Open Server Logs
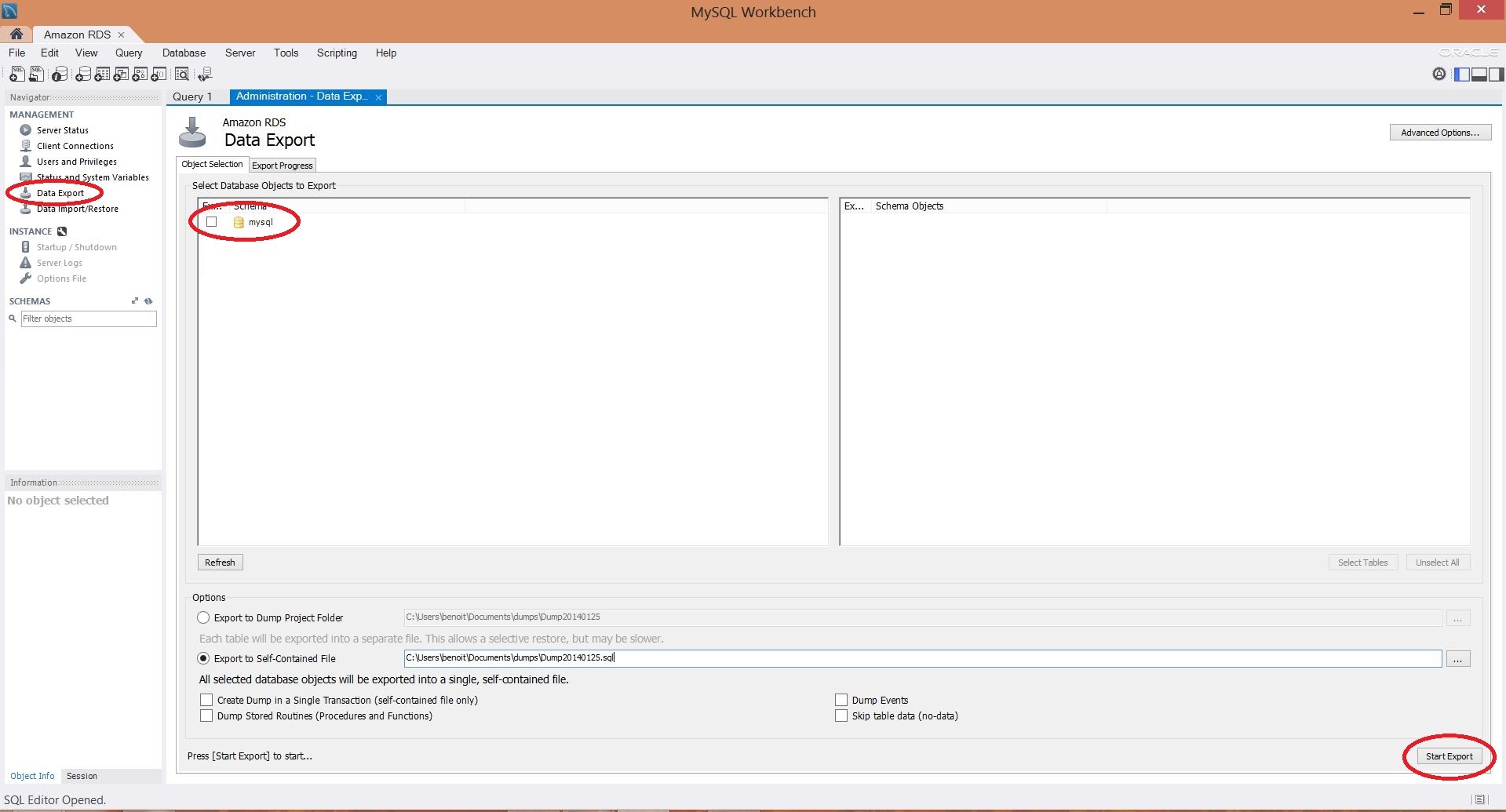Screen dimensions: 1506x812 pos(60,263)
